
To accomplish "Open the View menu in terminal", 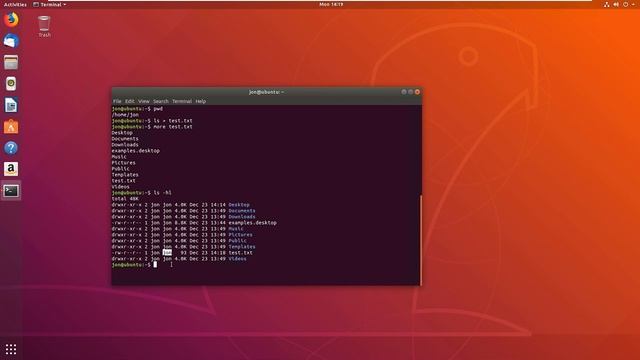I will click(x=144, y=101).
